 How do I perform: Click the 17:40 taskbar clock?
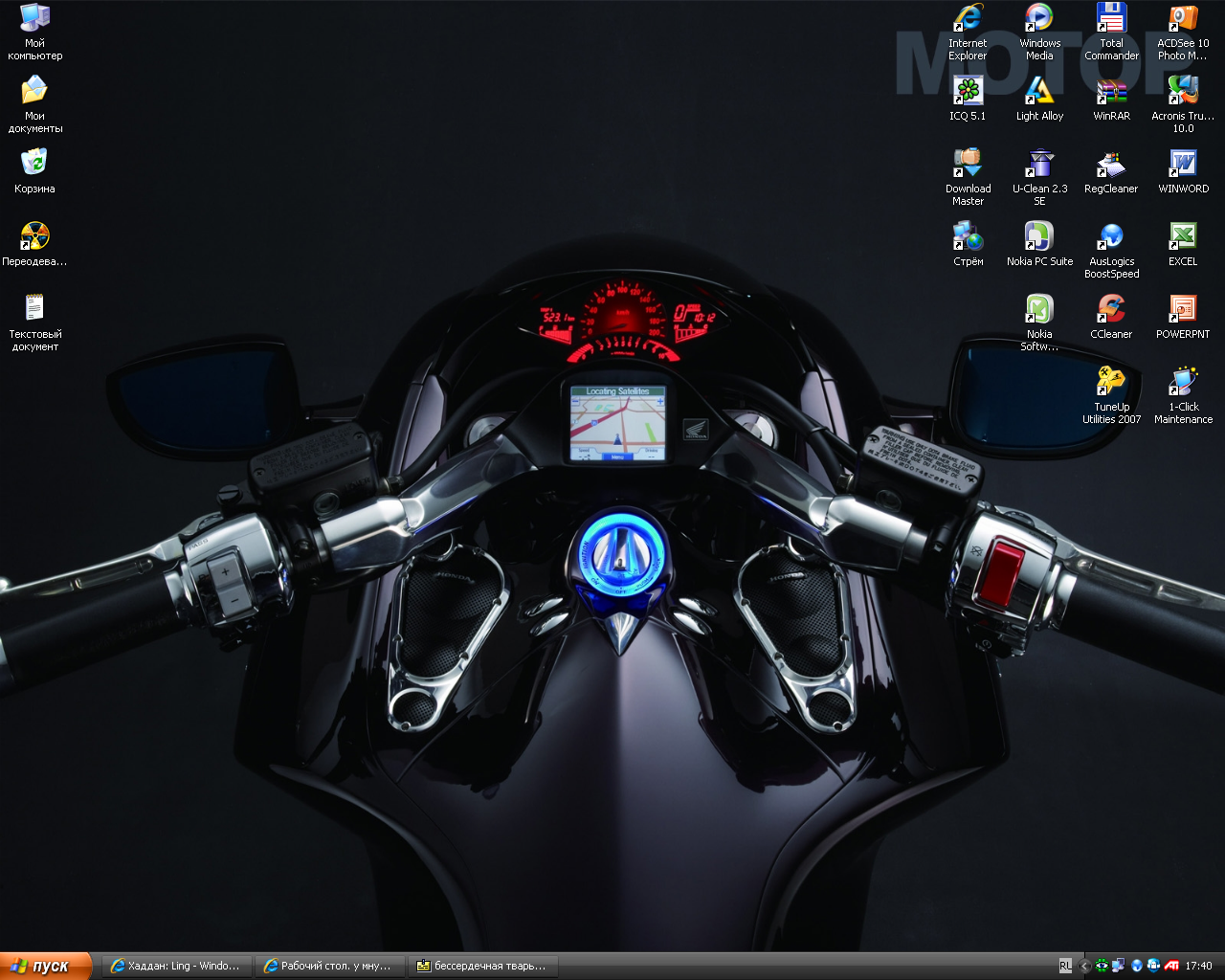1199,967
